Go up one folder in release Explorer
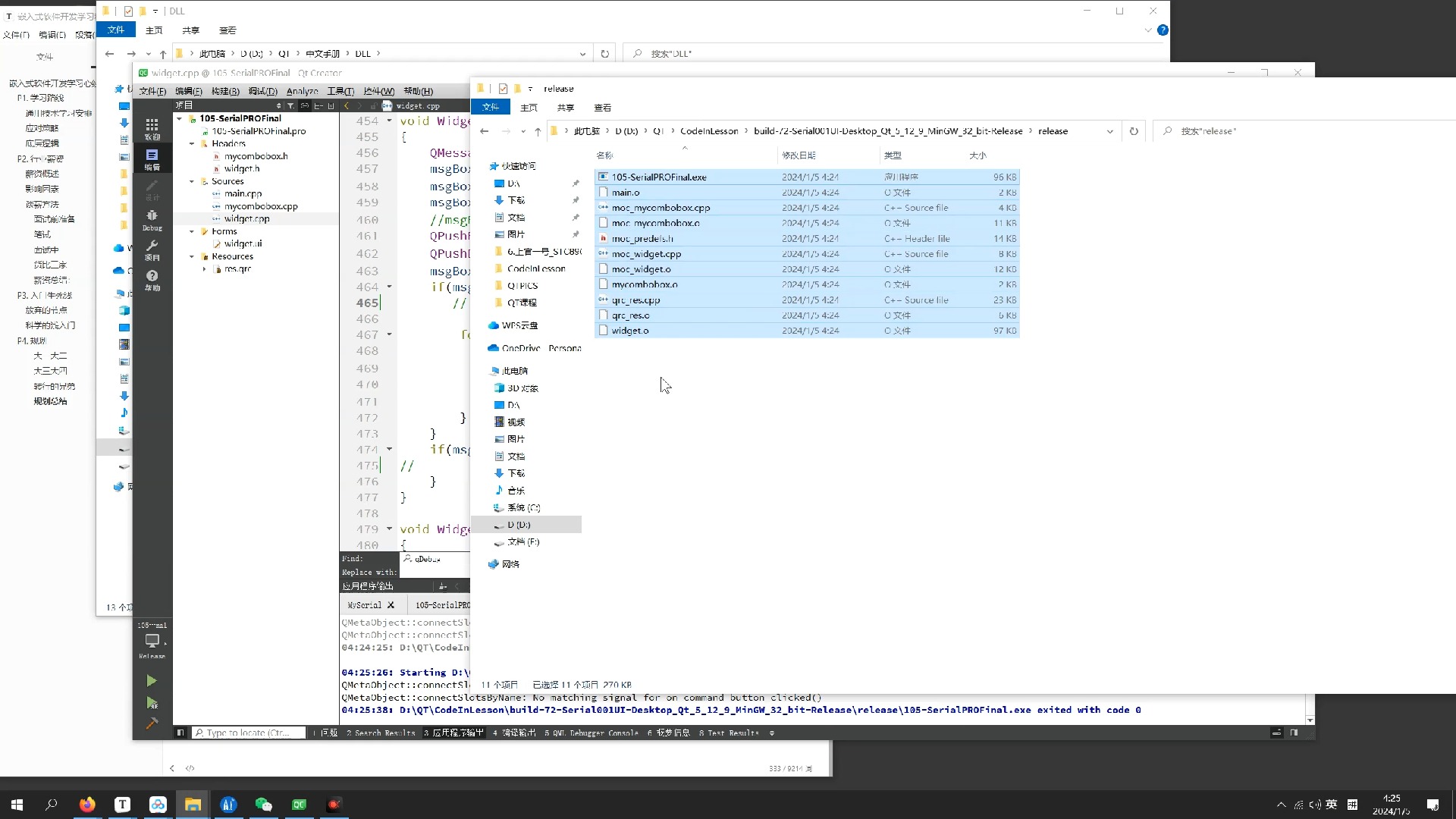 (x=538, y=131)
